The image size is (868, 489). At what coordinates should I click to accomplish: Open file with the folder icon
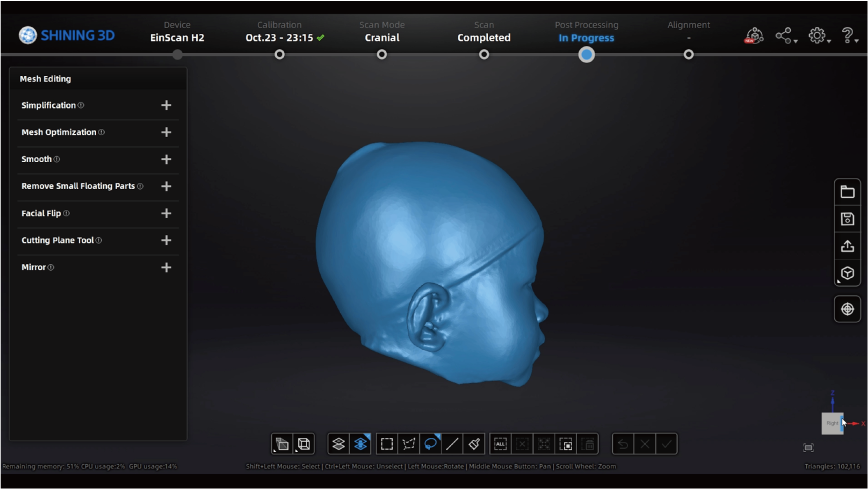[847, 192]
